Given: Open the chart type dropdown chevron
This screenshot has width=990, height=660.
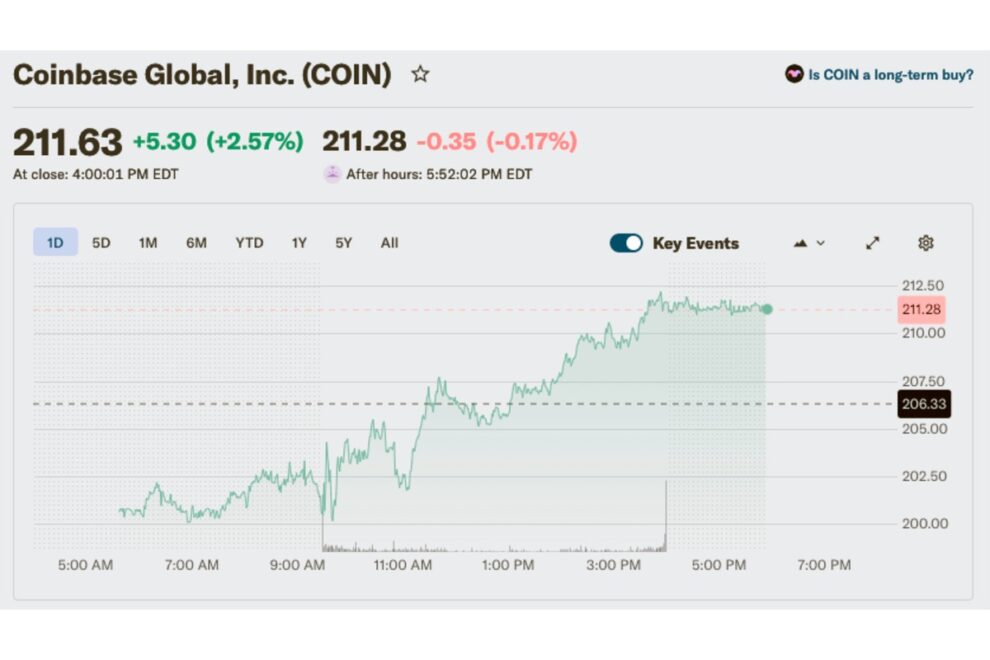Looking at the screenshot, I should tap(819, 243).
